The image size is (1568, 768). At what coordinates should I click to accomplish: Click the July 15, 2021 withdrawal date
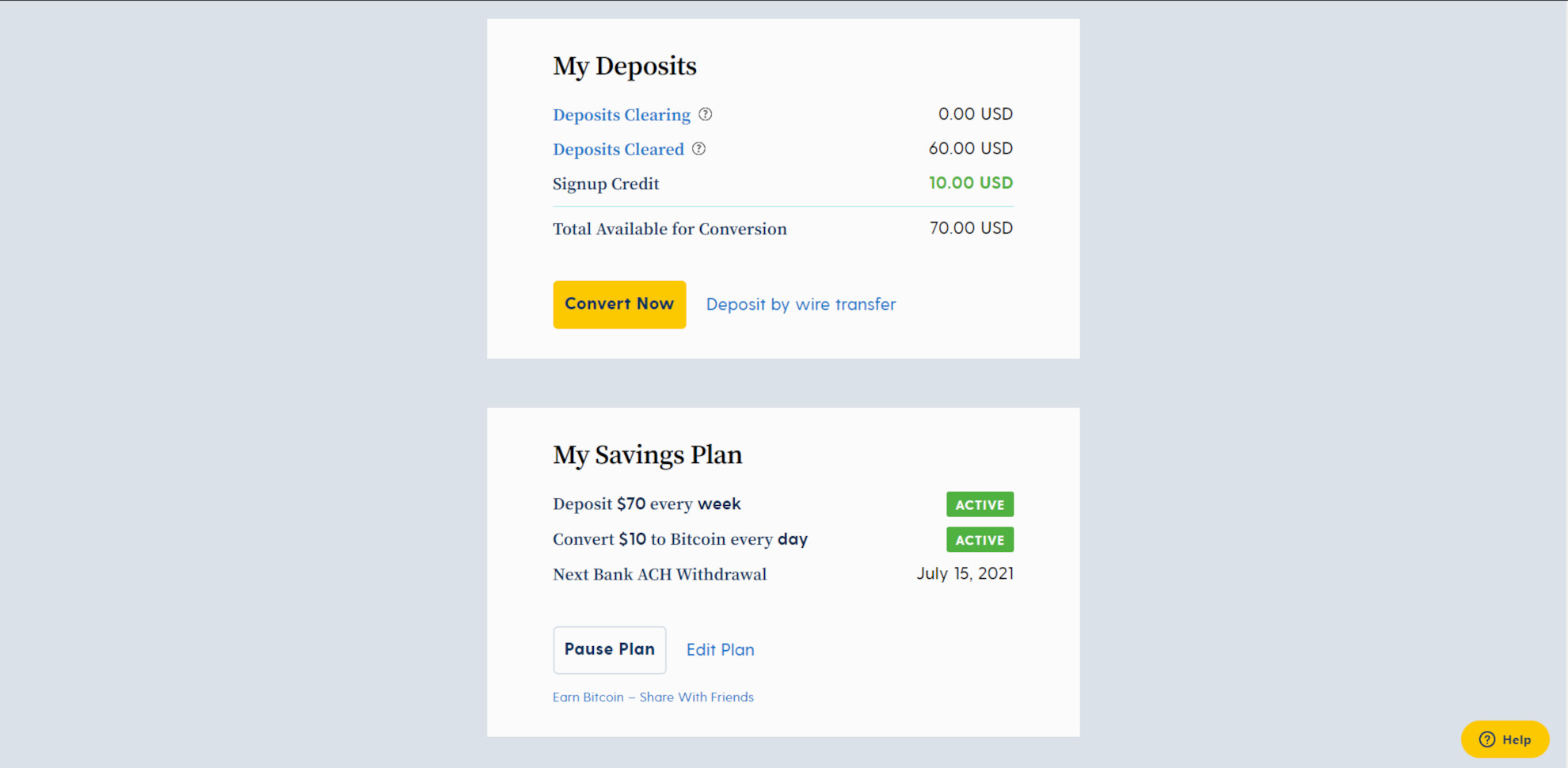point(965,574)
